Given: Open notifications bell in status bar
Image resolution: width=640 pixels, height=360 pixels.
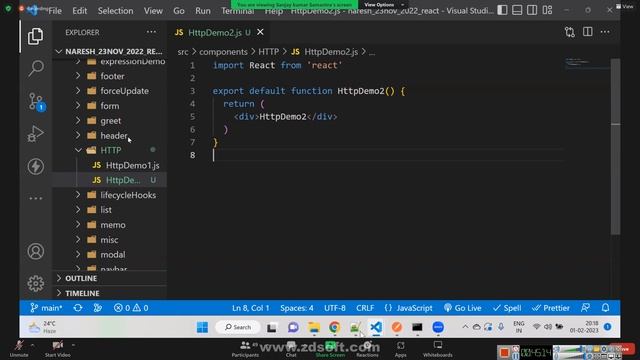Looking at the screenshot, I should tap(605, 308).
